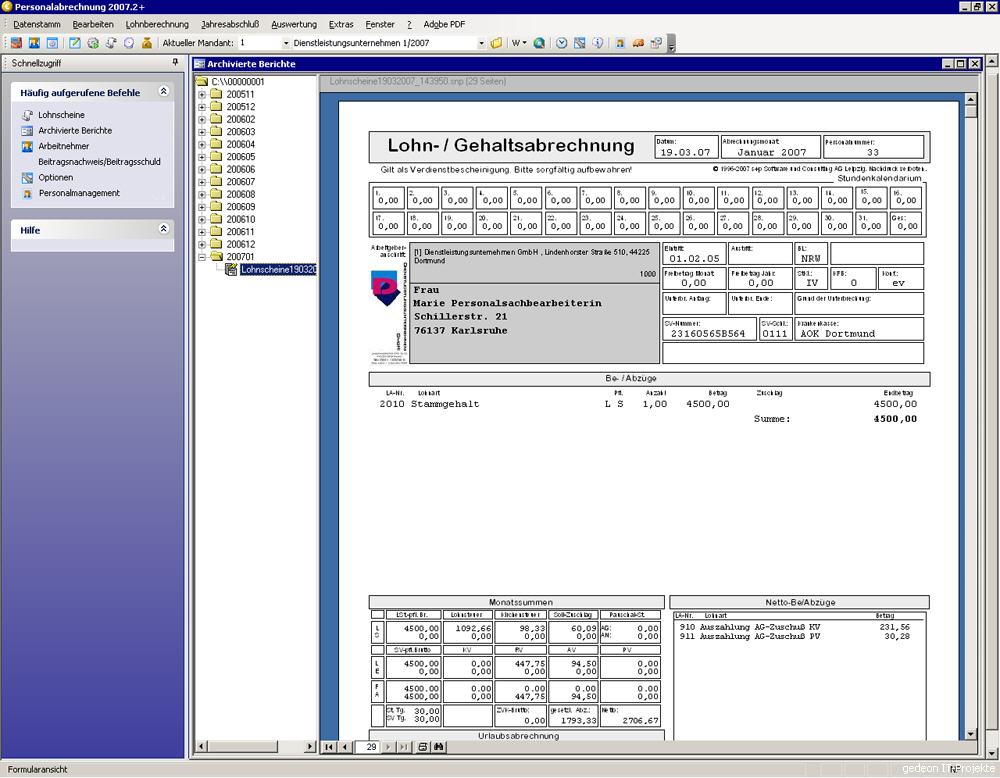Image resolution: width=1000 pixels, height=778 pixels.
Task: Click the folder tree's horizontal scrollbar thumb
Action: [x=242, y=746]
